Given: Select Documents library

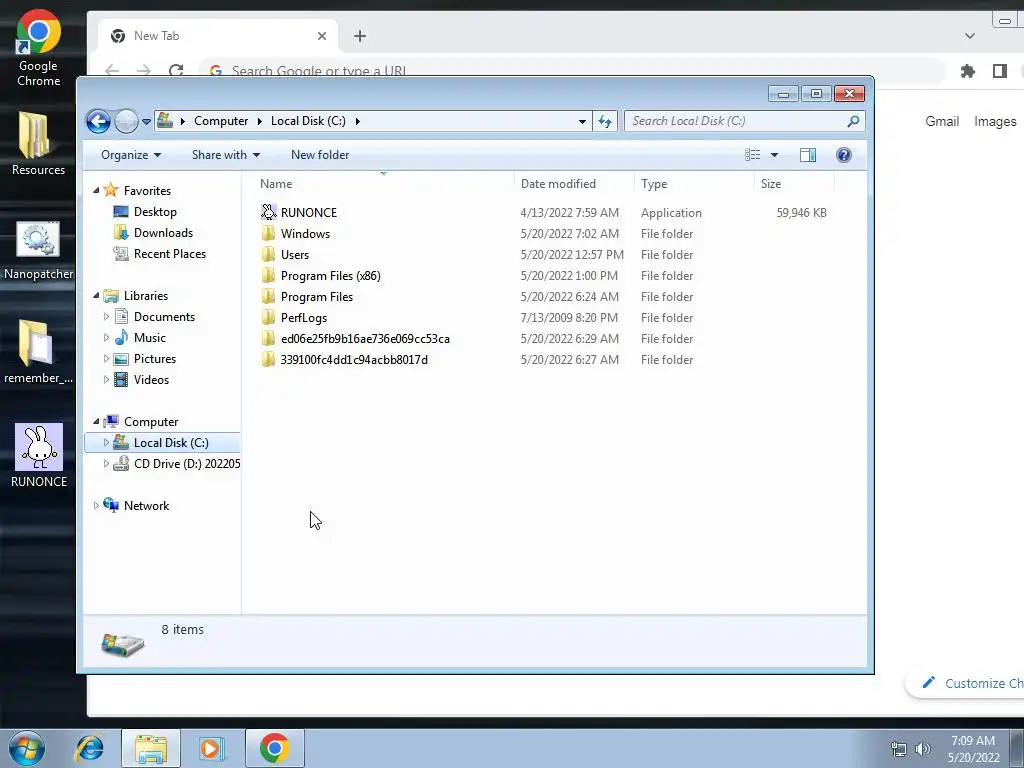Looking at the screenshot, I should point(164,317).
